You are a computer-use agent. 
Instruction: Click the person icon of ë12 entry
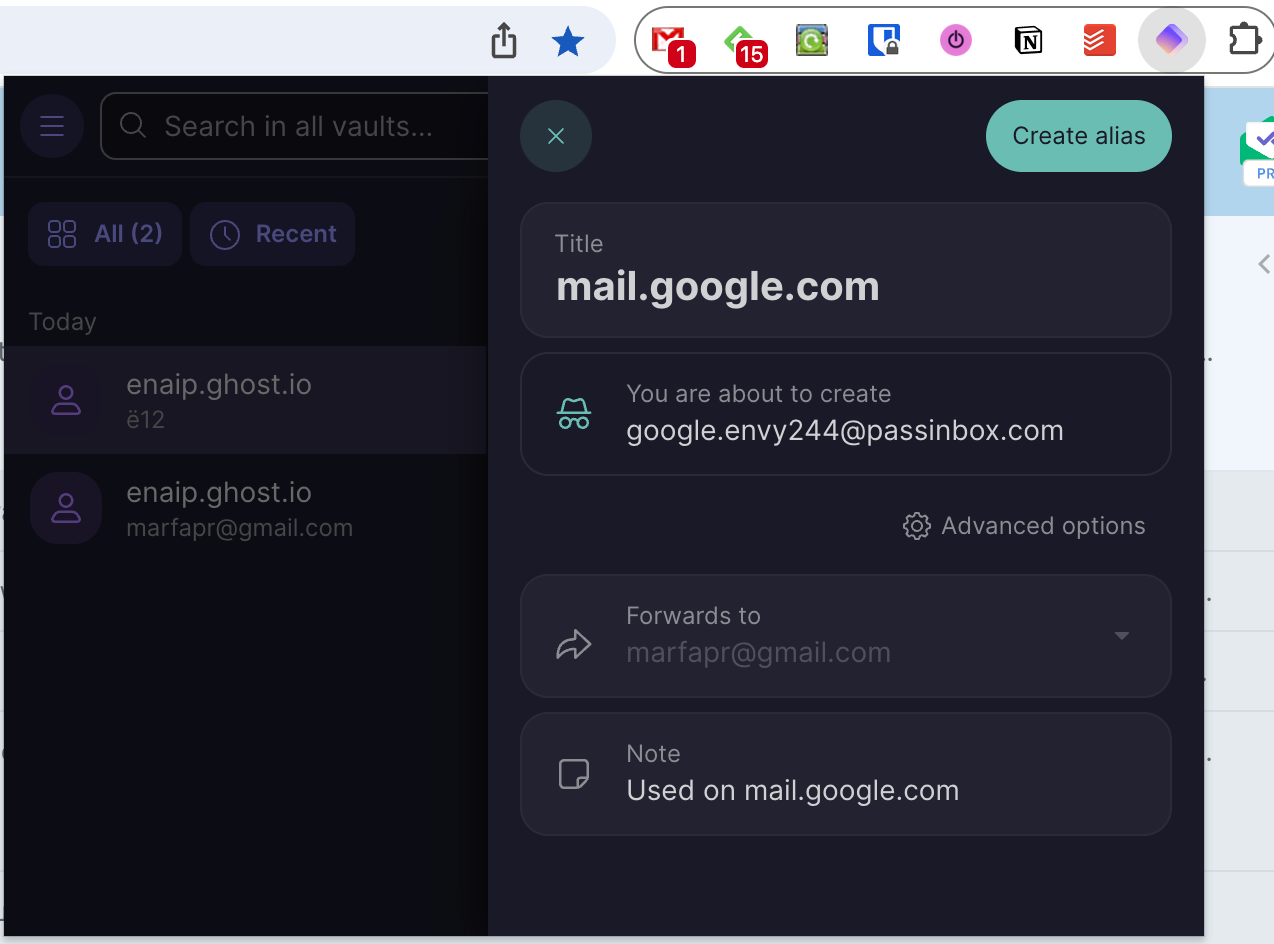pos(66,400)
